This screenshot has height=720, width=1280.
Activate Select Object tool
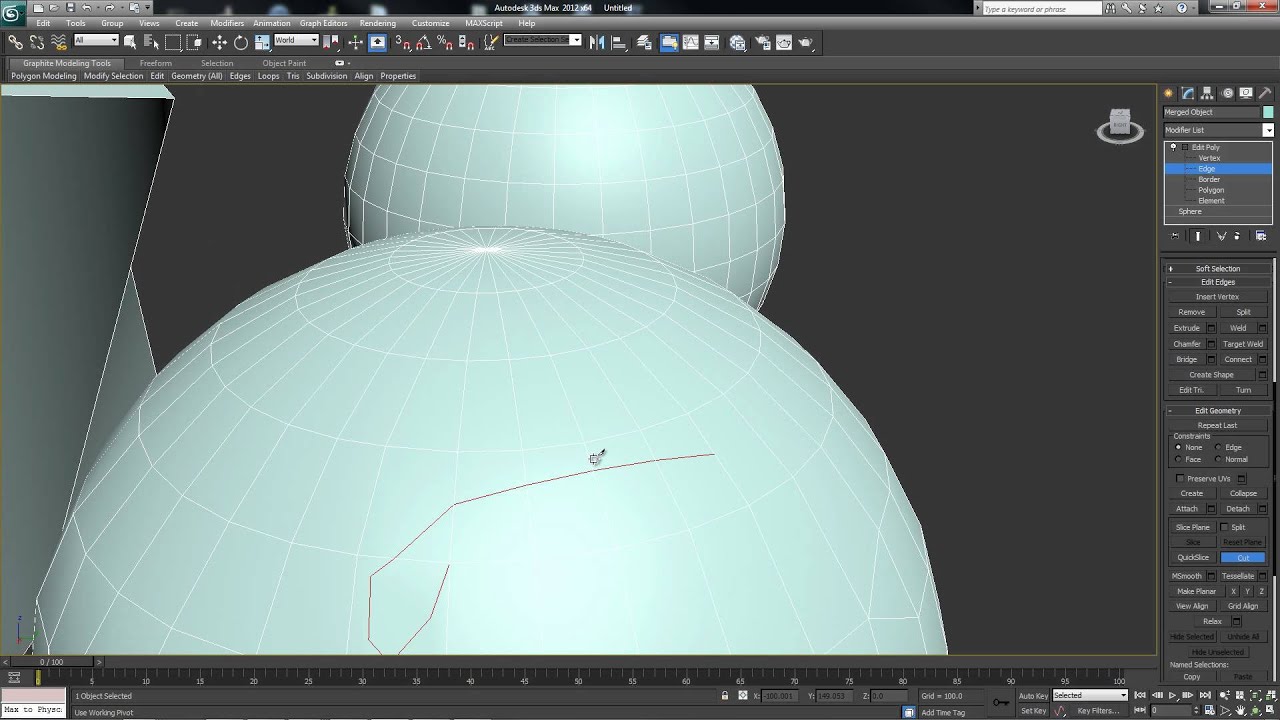pos(131,42)
